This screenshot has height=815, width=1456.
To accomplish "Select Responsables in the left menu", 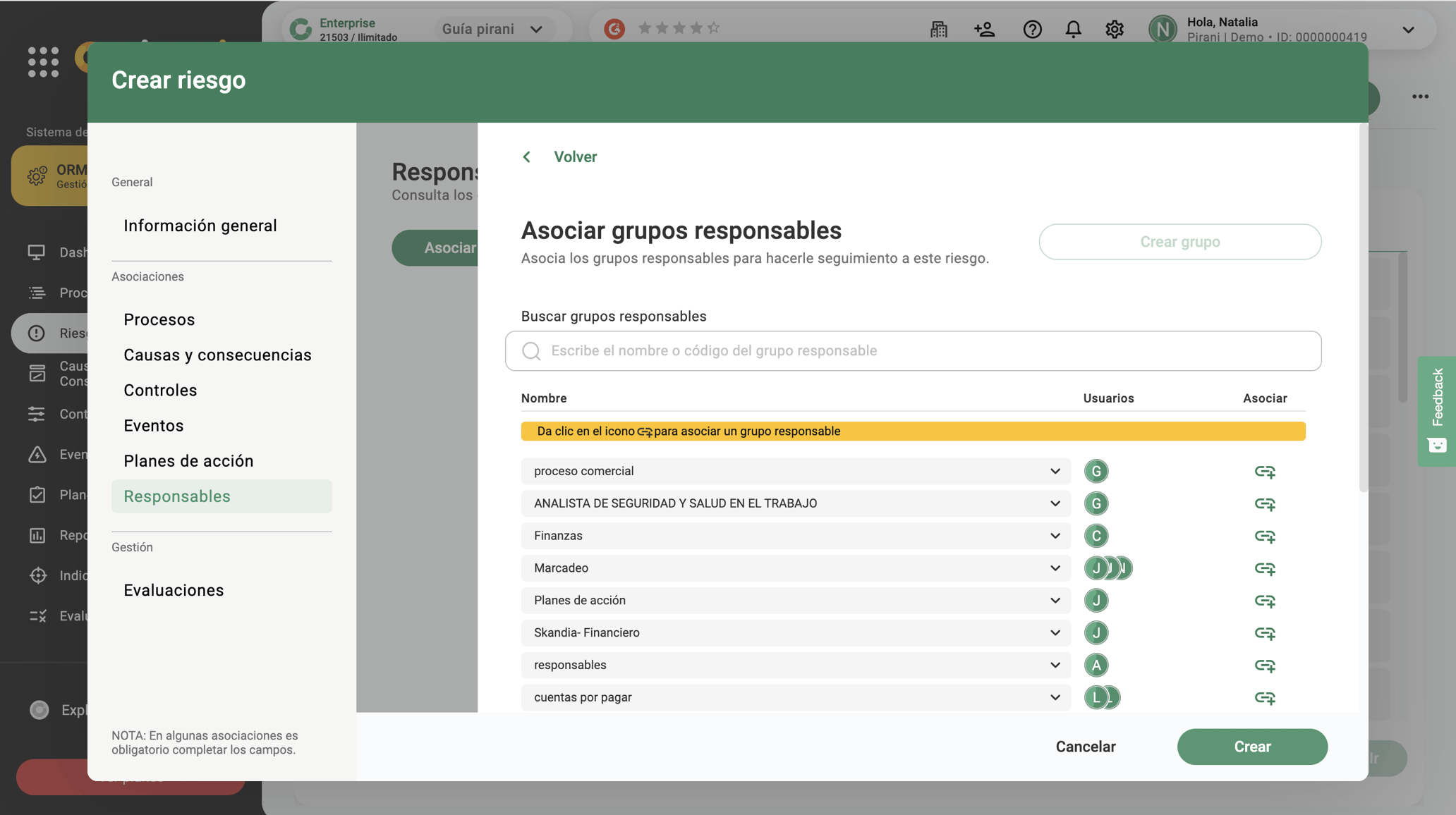I will point(177,496).
